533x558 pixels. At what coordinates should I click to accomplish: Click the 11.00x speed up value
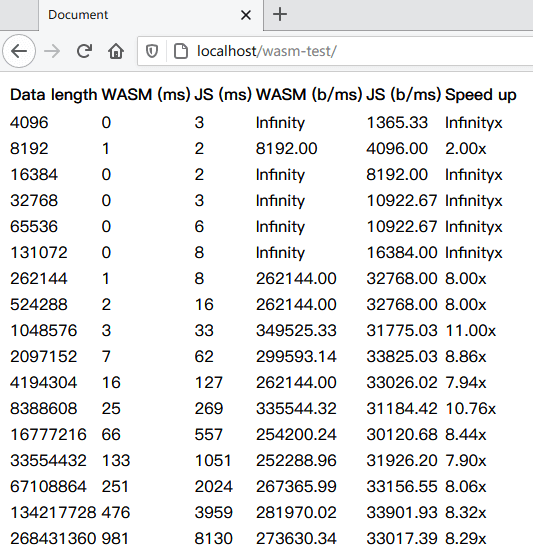[x=470, y=331]
